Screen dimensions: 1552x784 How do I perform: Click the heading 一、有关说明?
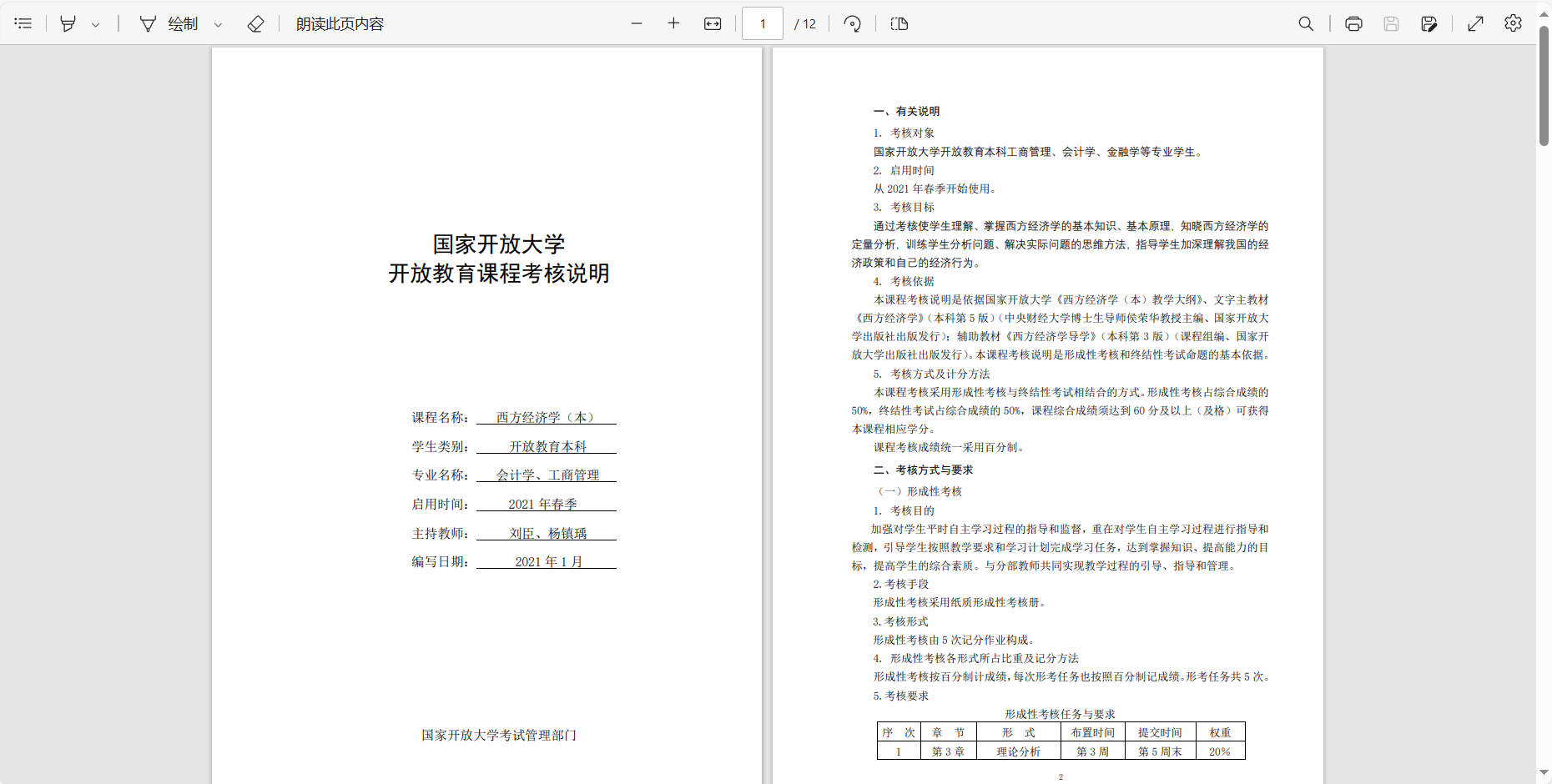tap(907, 111)
